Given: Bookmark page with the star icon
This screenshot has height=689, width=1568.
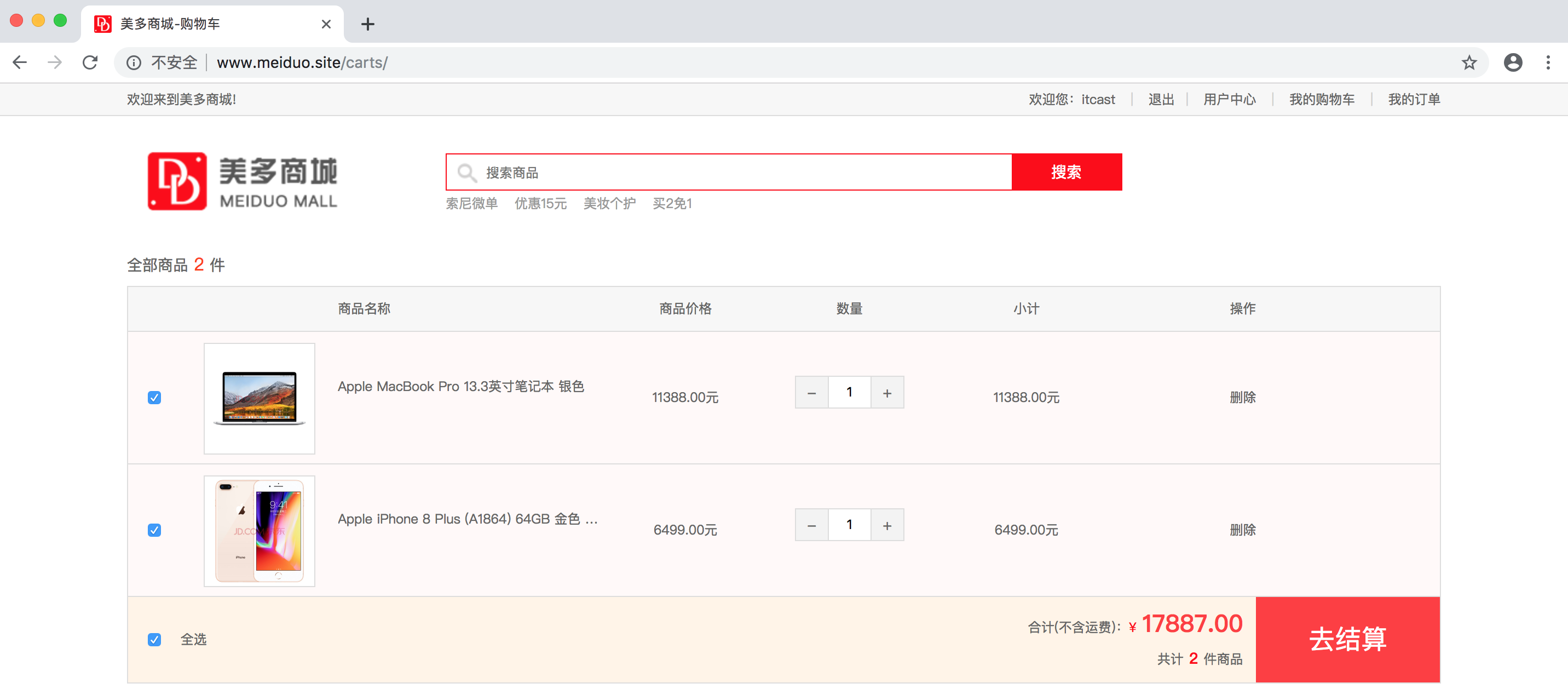Looking at the screenshot, I should (x=1469, y=62).
